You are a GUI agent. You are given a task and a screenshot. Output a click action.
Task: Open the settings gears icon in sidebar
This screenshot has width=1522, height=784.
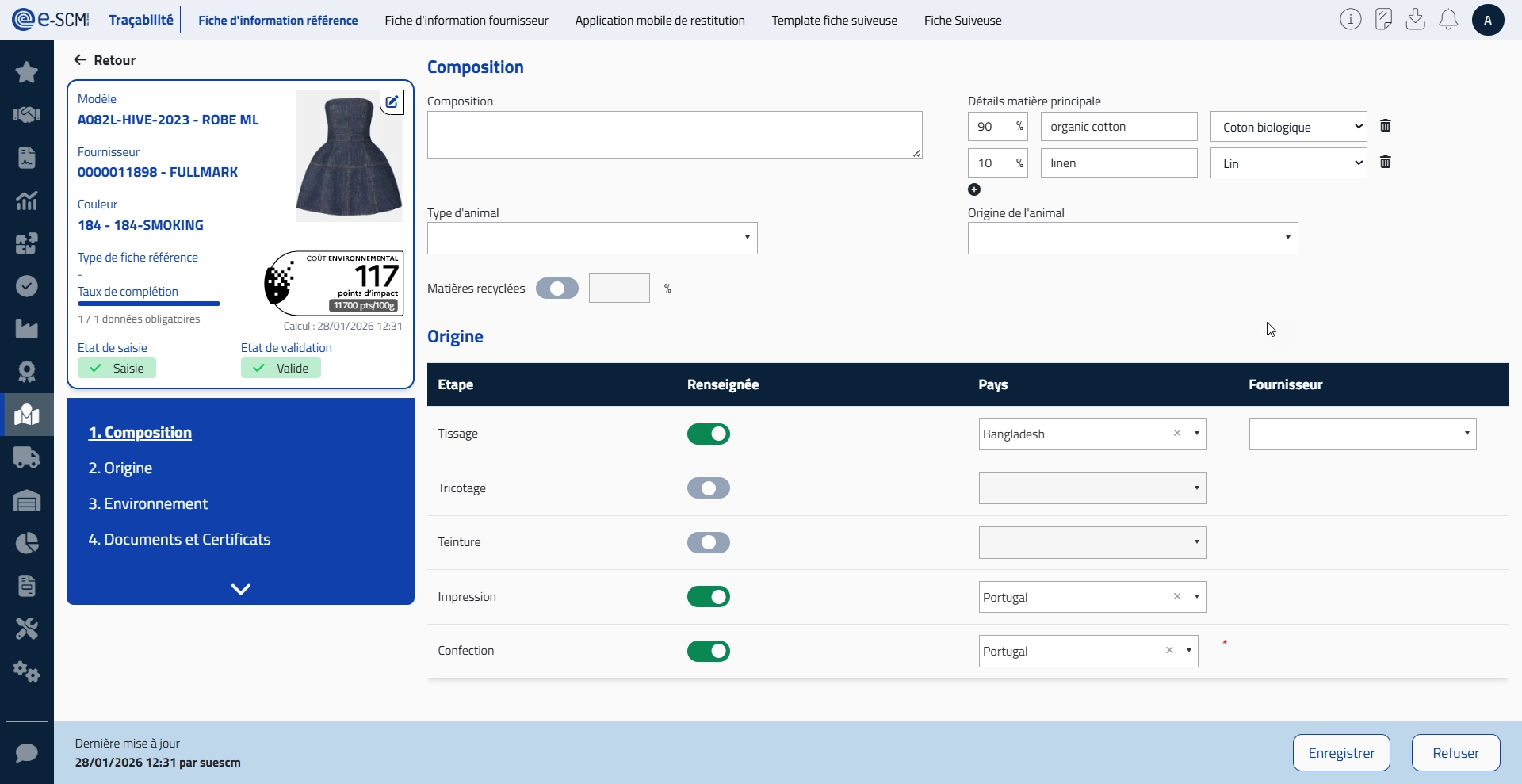27,671
